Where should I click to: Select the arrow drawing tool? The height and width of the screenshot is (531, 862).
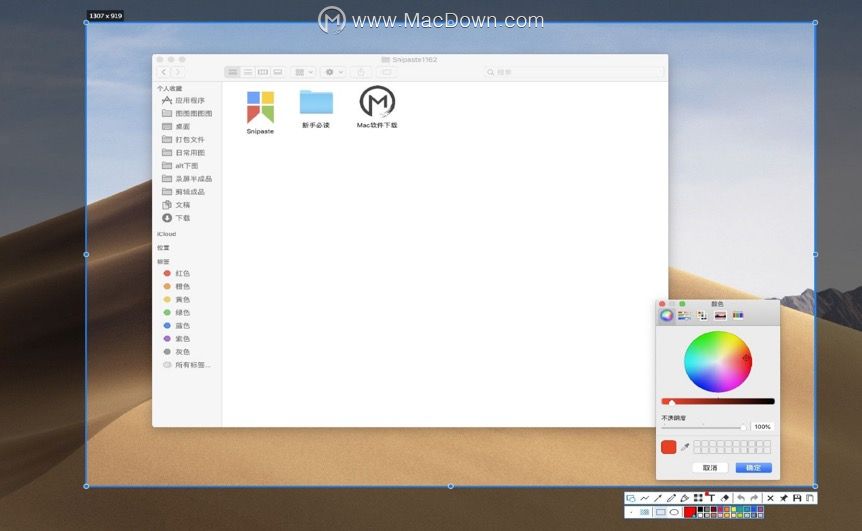click(x=657, y=498)
